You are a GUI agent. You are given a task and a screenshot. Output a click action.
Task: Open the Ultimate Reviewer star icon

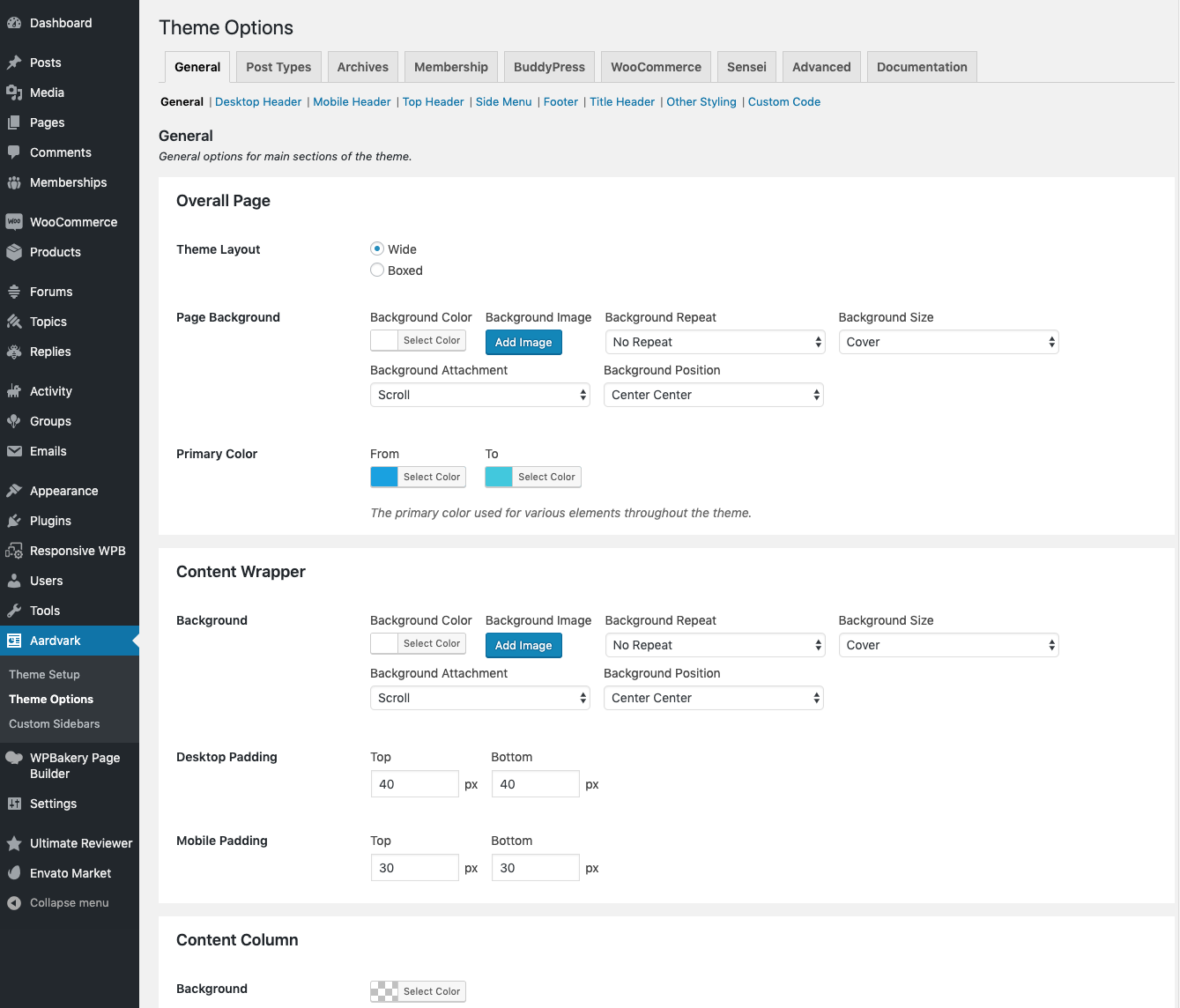coord(14,843)
